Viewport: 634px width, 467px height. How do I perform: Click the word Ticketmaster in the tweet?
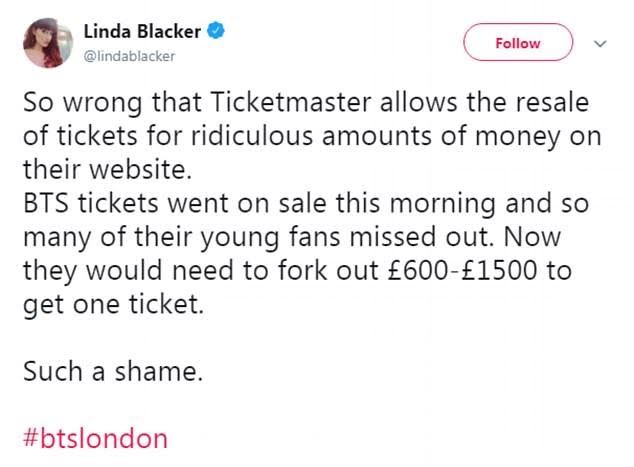pyautogui.click(x=291, y=102)
